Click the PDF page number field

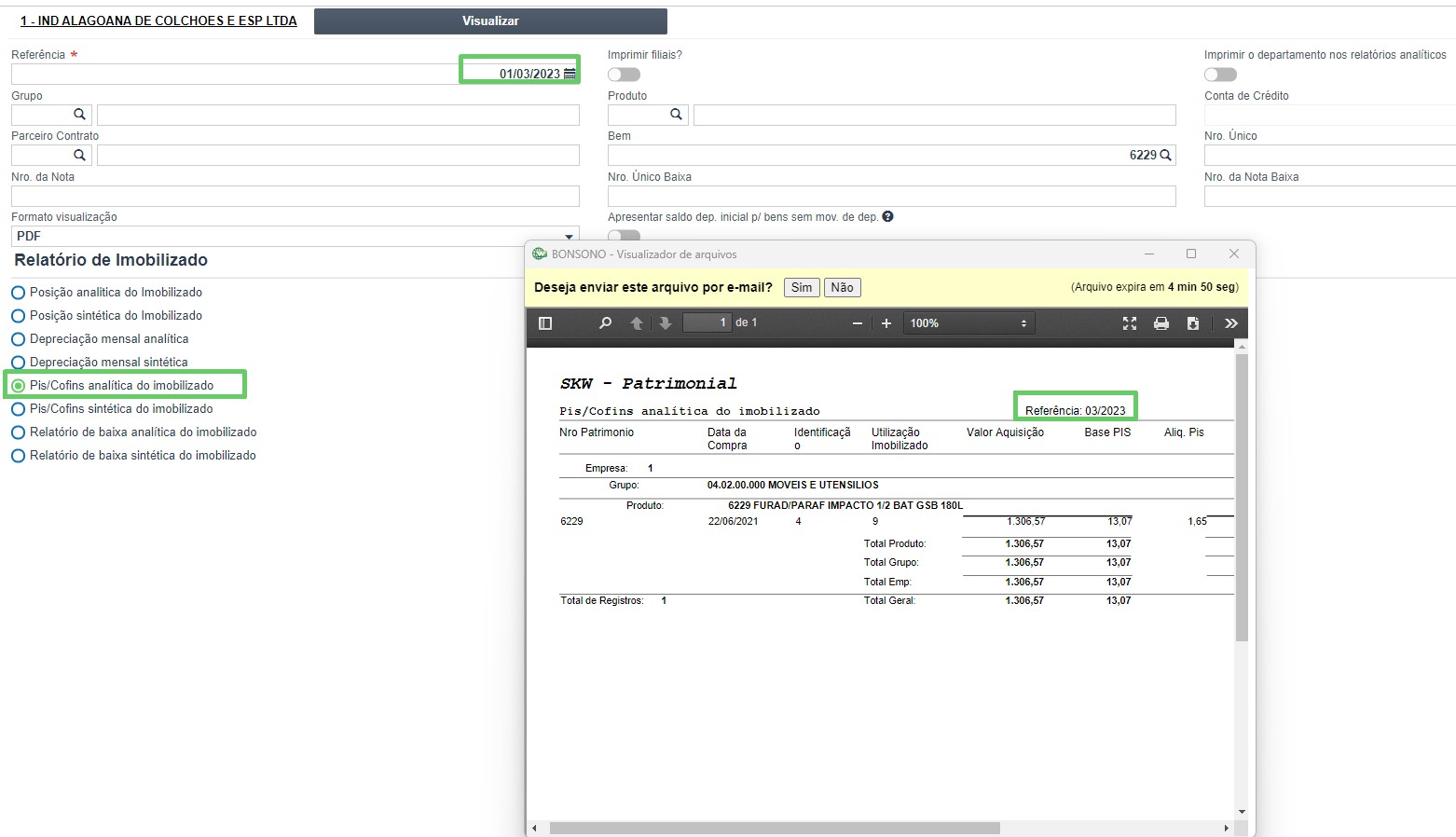707,322
